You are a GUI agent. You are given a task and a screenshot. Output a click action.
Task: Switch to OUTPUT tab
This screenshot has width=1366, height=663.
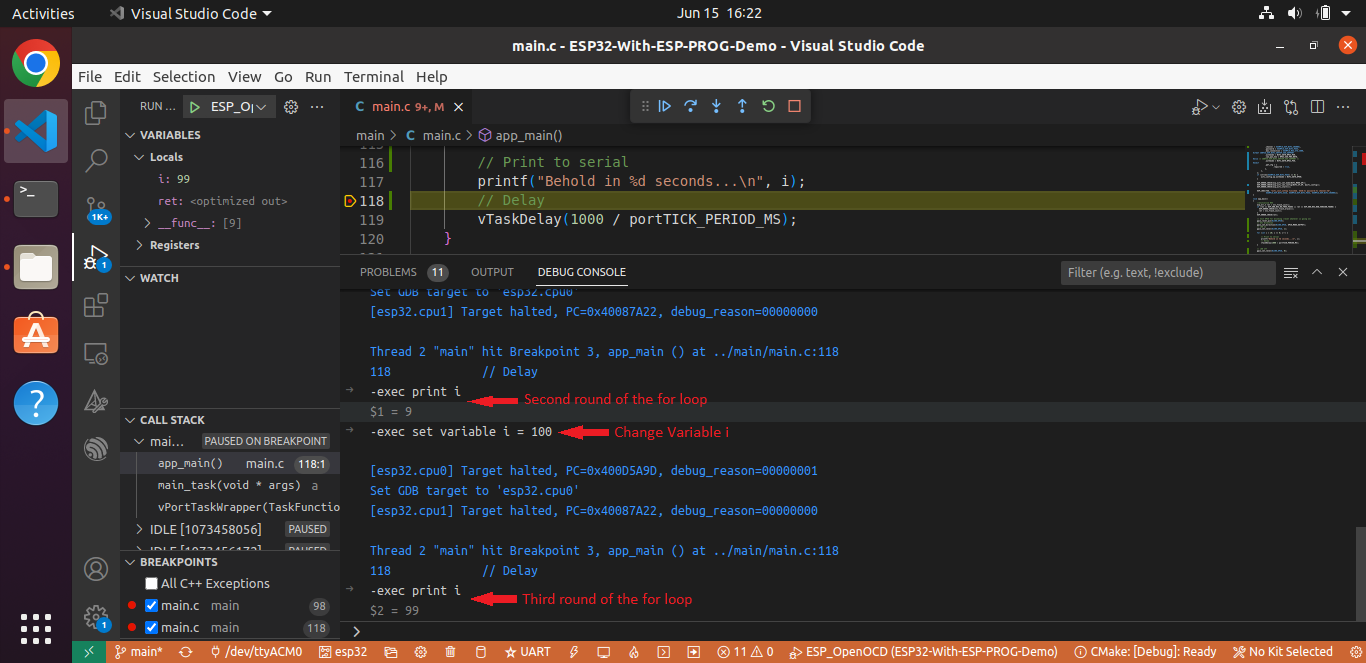(x=492, y=272)
